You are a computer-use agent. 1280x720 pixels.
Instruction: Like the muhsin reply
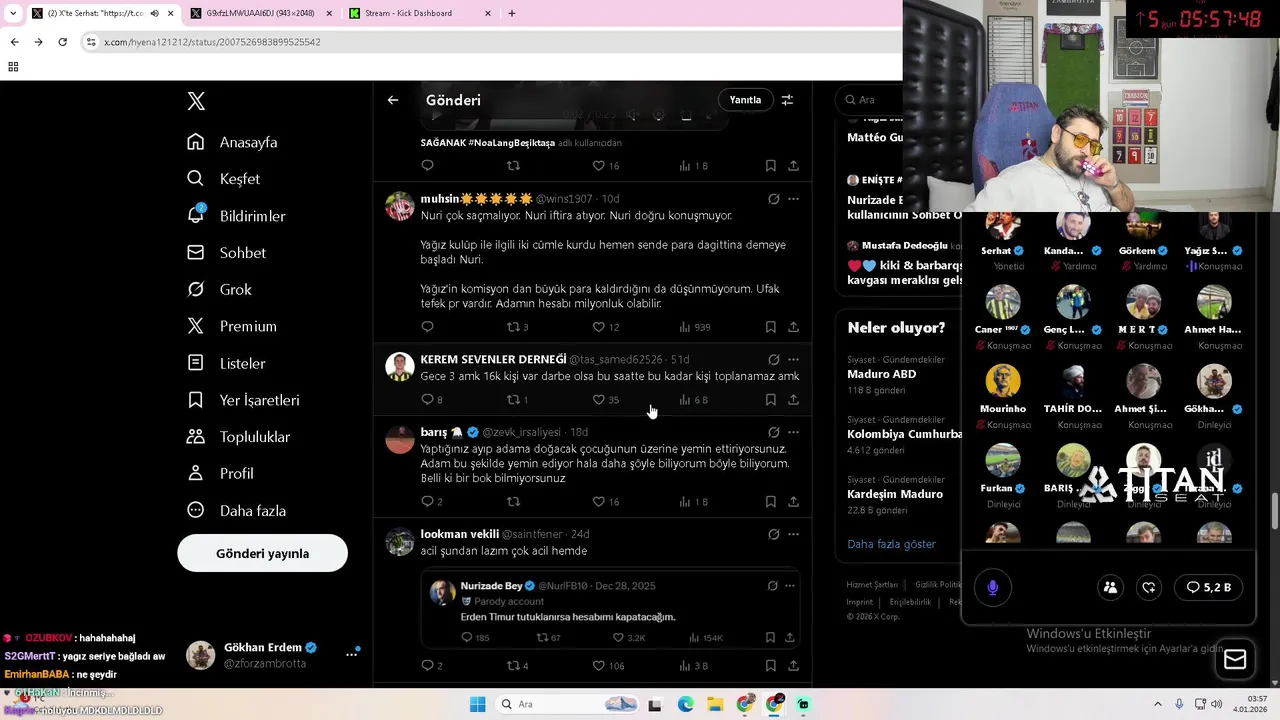[x=598, y=327]
